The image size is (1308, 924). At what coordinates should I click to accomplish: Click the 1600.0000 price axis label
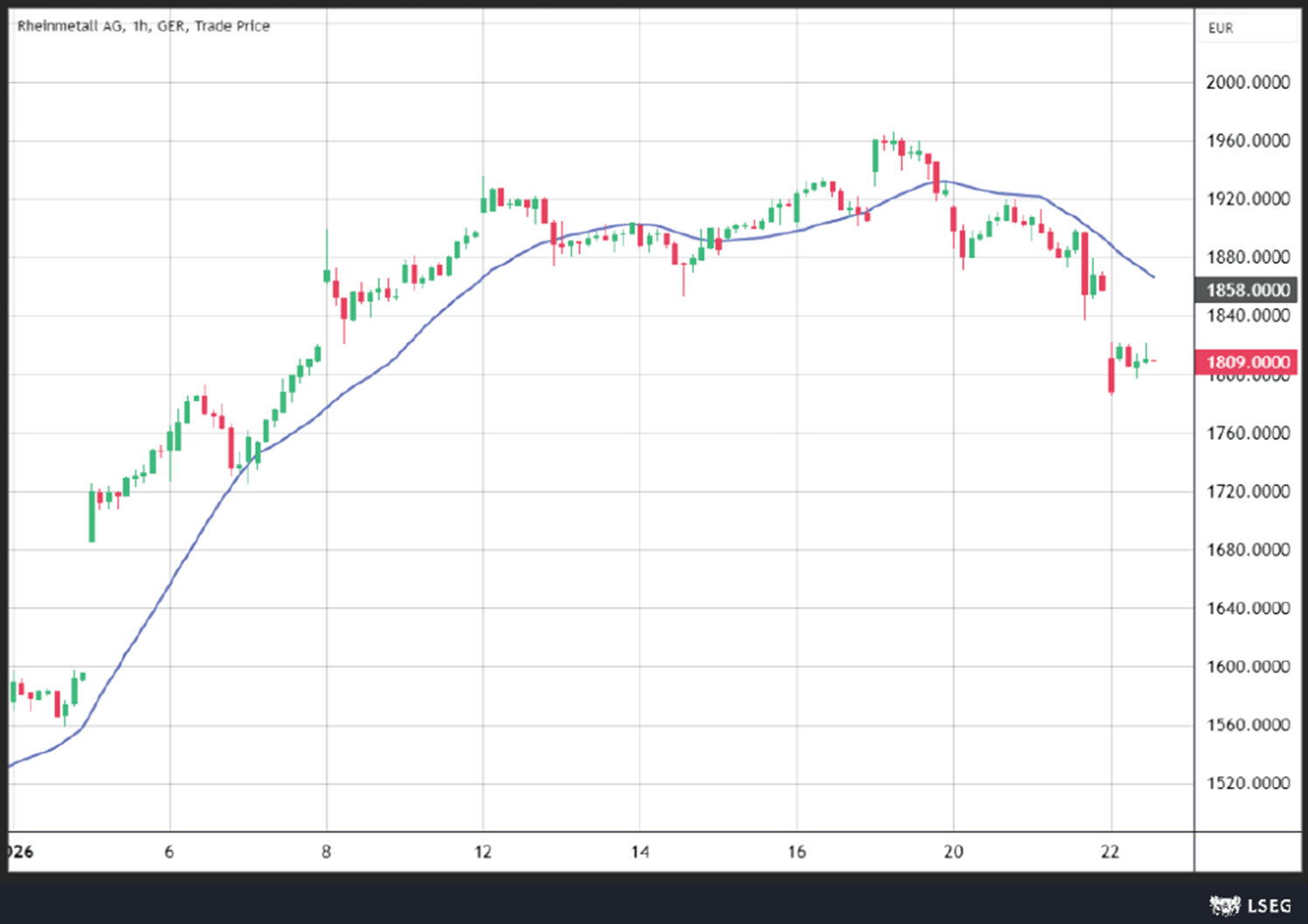coord(1248,666)
